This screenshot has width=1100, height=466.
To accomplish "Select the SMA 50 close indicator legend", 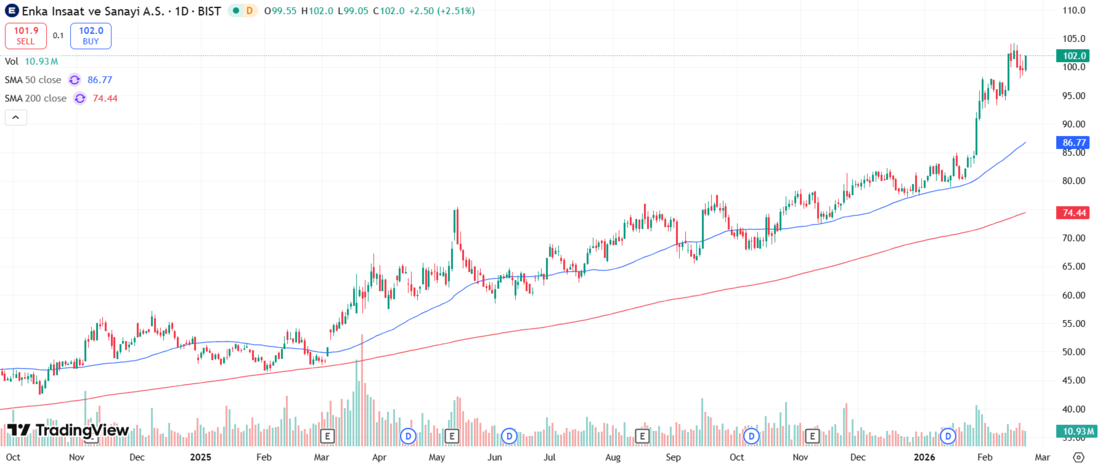I will click(x=33, y=79).
